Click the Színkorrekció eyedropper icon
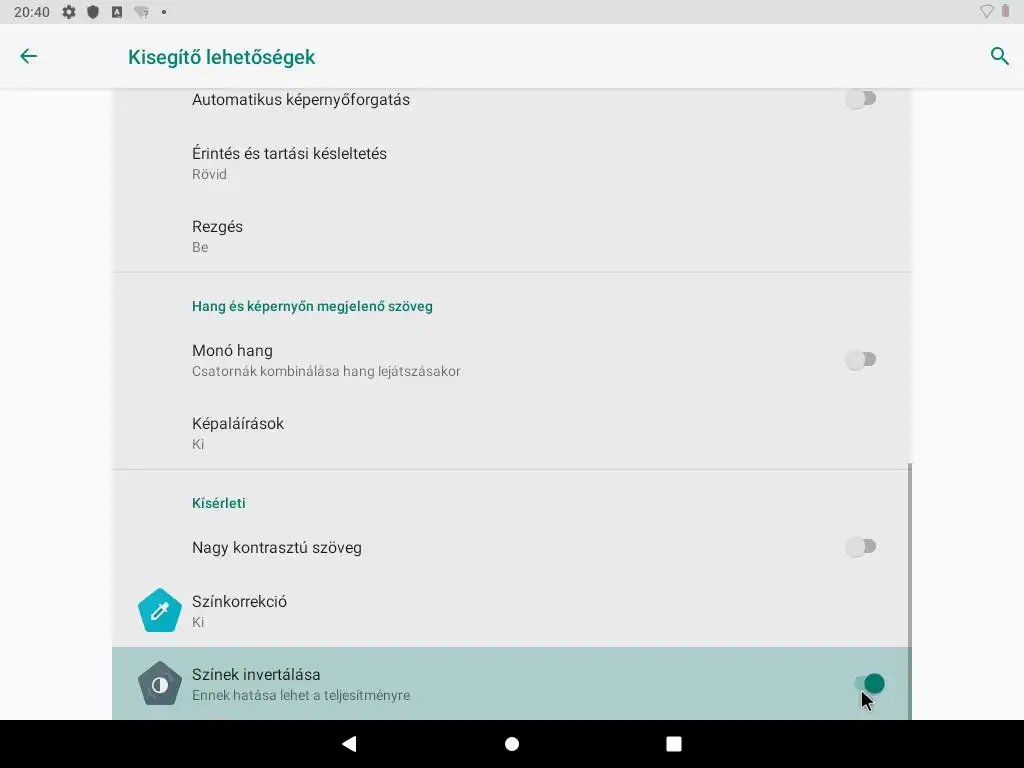This screenshot has width=1024, height=768. tap(159, 611)
